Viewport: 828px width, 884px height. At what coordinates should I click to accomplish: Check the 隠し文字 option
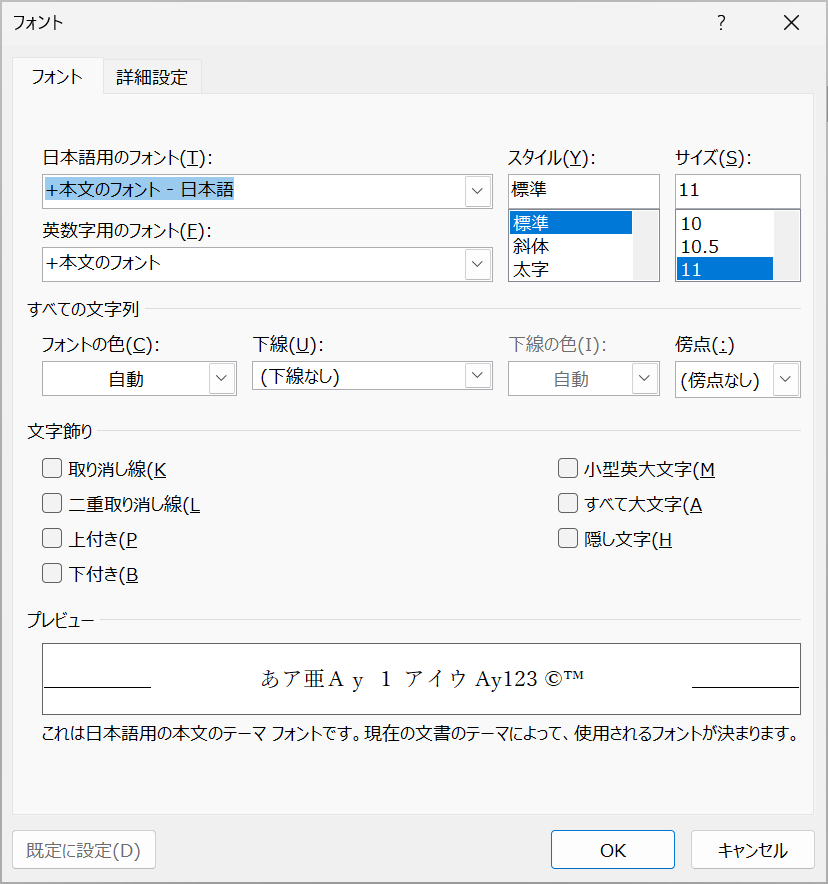click(568, 538)
